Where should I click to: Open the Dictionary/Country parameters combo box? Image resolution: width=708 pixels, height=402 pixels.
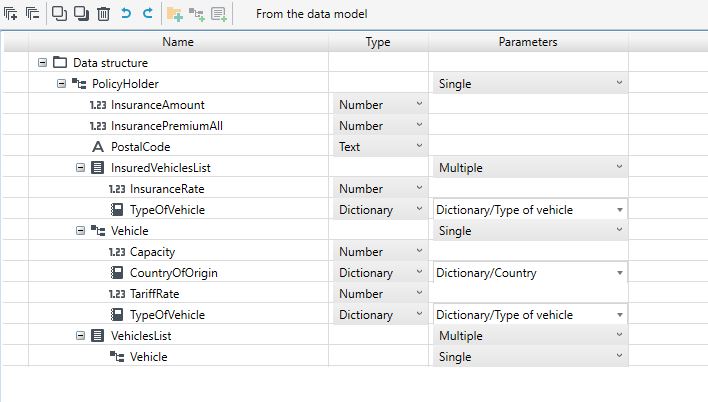pyautogui.click(x=530, y=273)
